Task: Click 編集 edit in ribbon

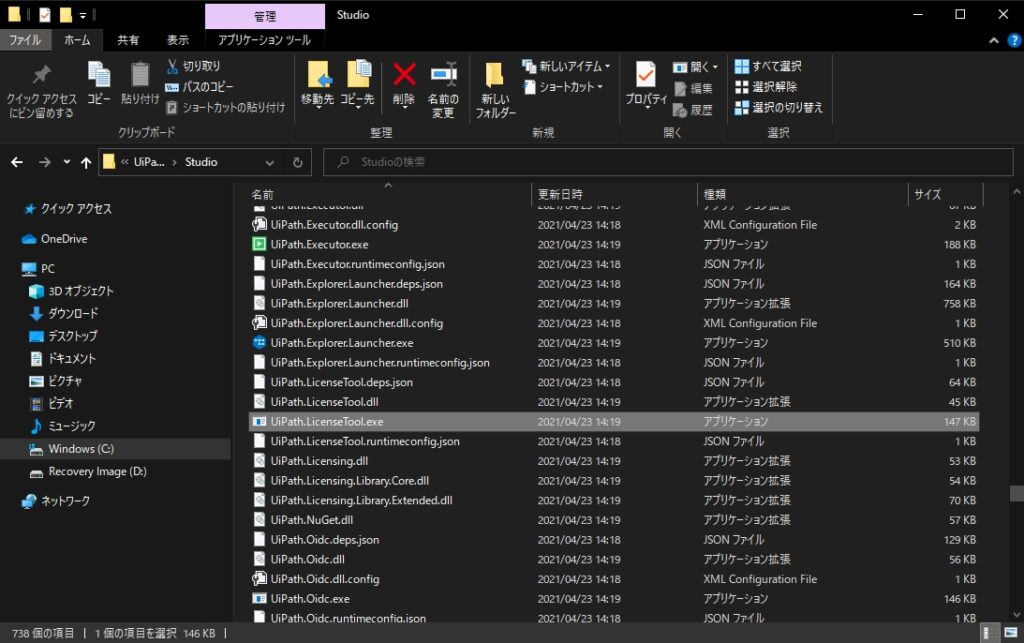Action: click(x=693, y=89)
